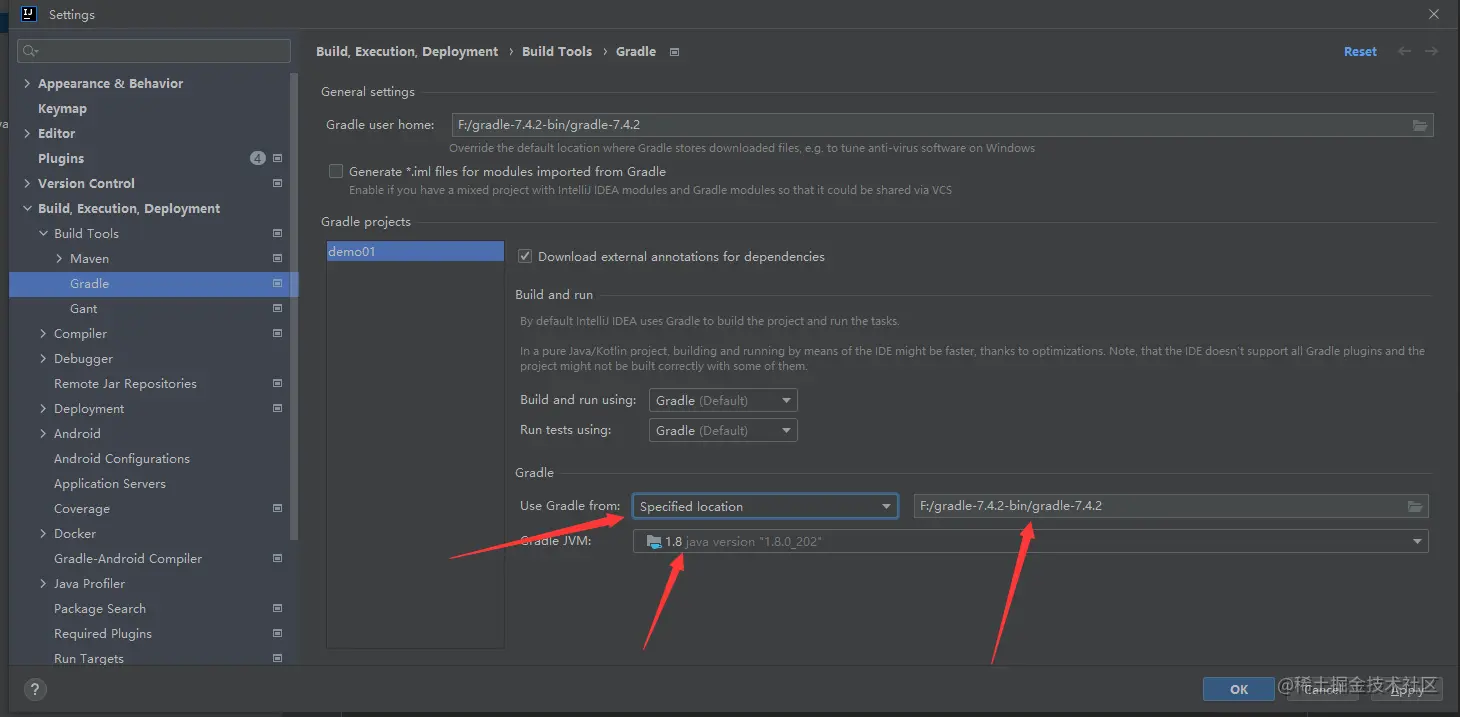Enable Generate *.iml files for modules checkbox
Screen dimensions: 1460x717
(x=336, y=171)
